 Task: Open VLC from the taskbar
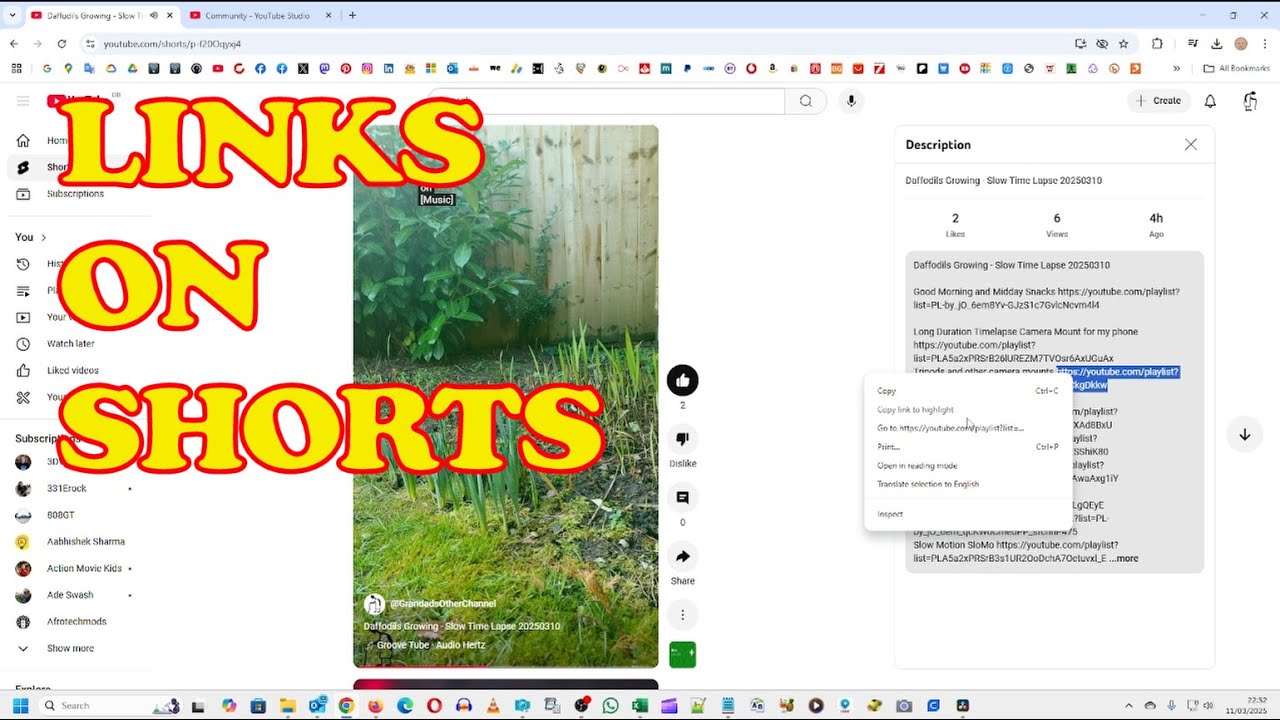click(492, 705)
